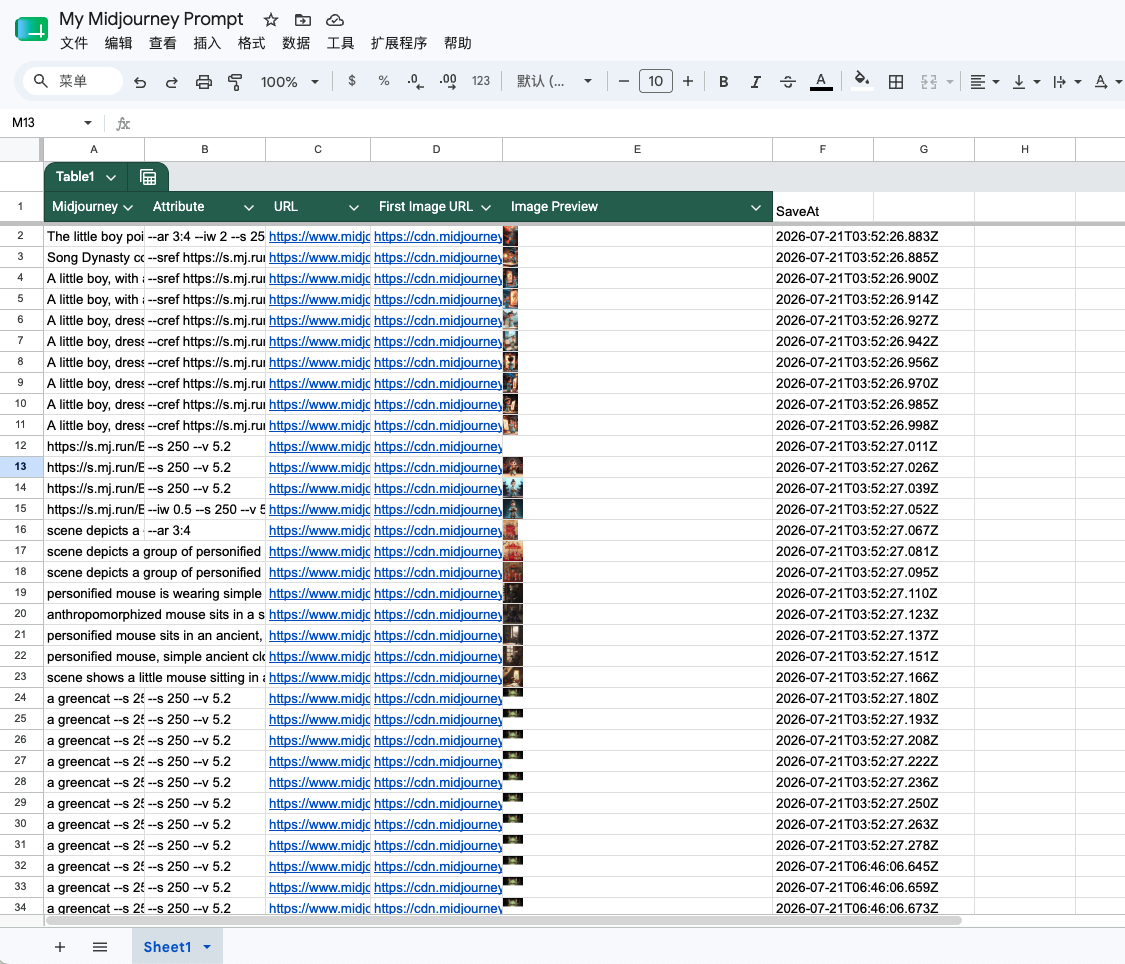Click the redo arrow
1125x964 pixels.
171,82
